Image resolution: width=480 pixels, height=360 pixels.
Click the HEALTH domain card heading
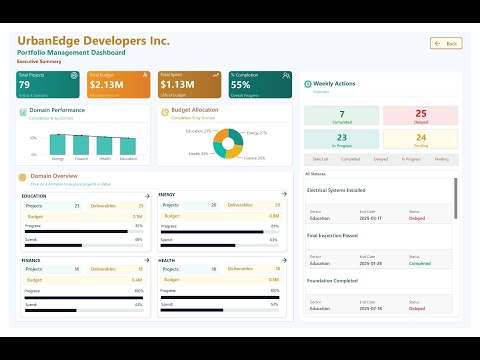coord(167,260)
